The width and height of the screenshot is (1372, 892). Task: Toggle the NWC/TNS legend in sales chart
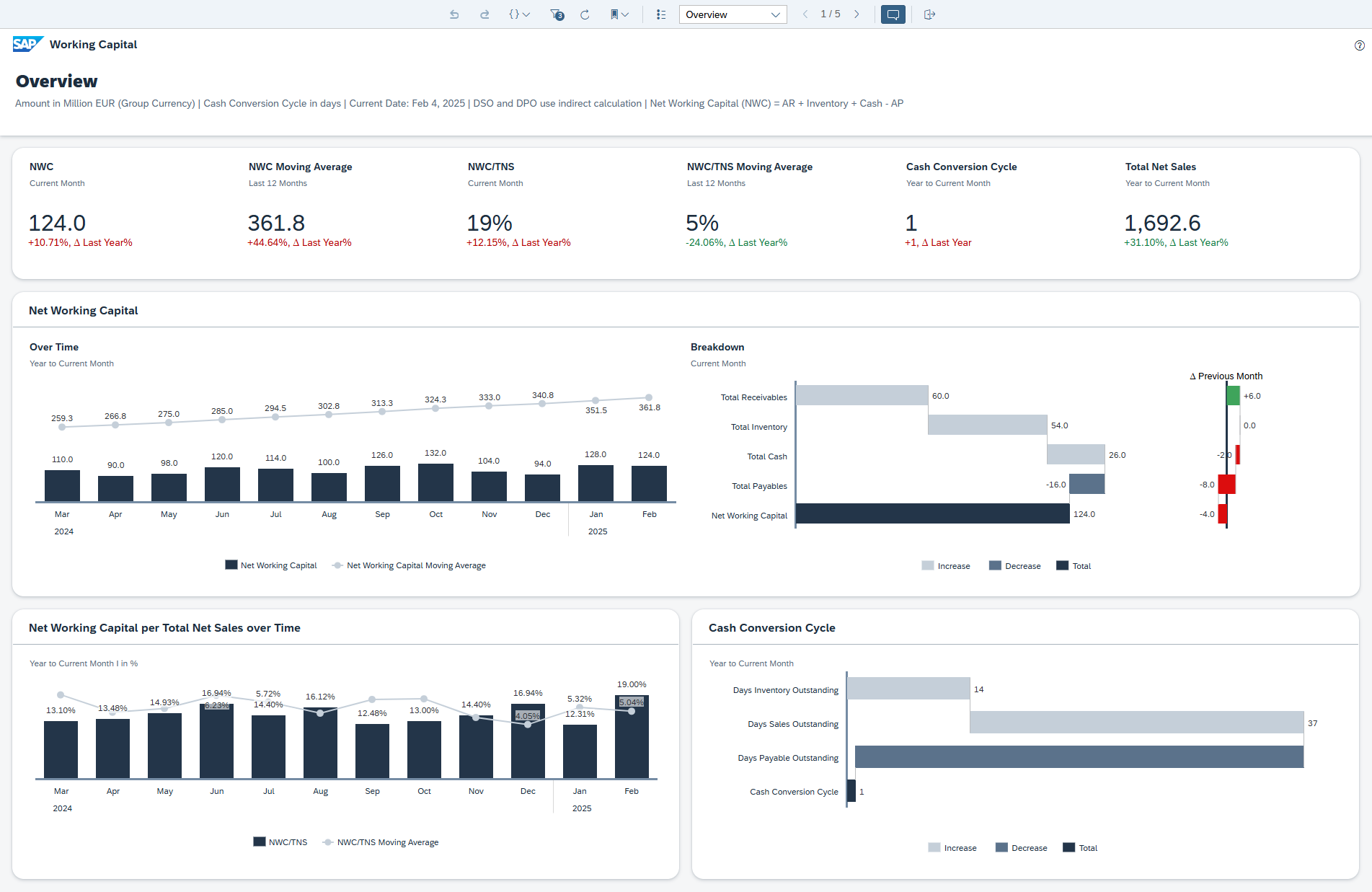pyautogui.click(x=280, y=842)
